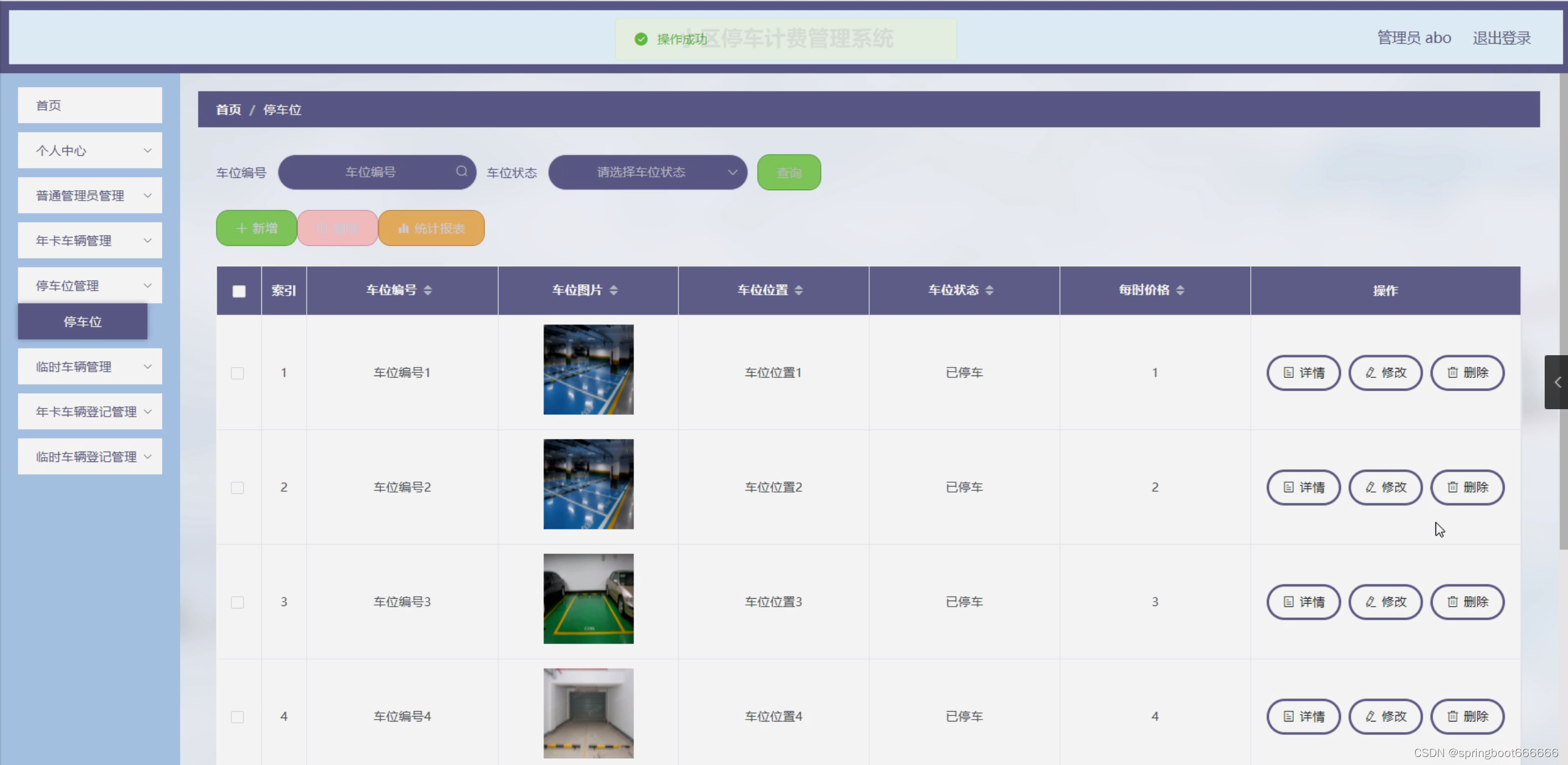Sort by 每时价格 column arrows

(1180, 290)
